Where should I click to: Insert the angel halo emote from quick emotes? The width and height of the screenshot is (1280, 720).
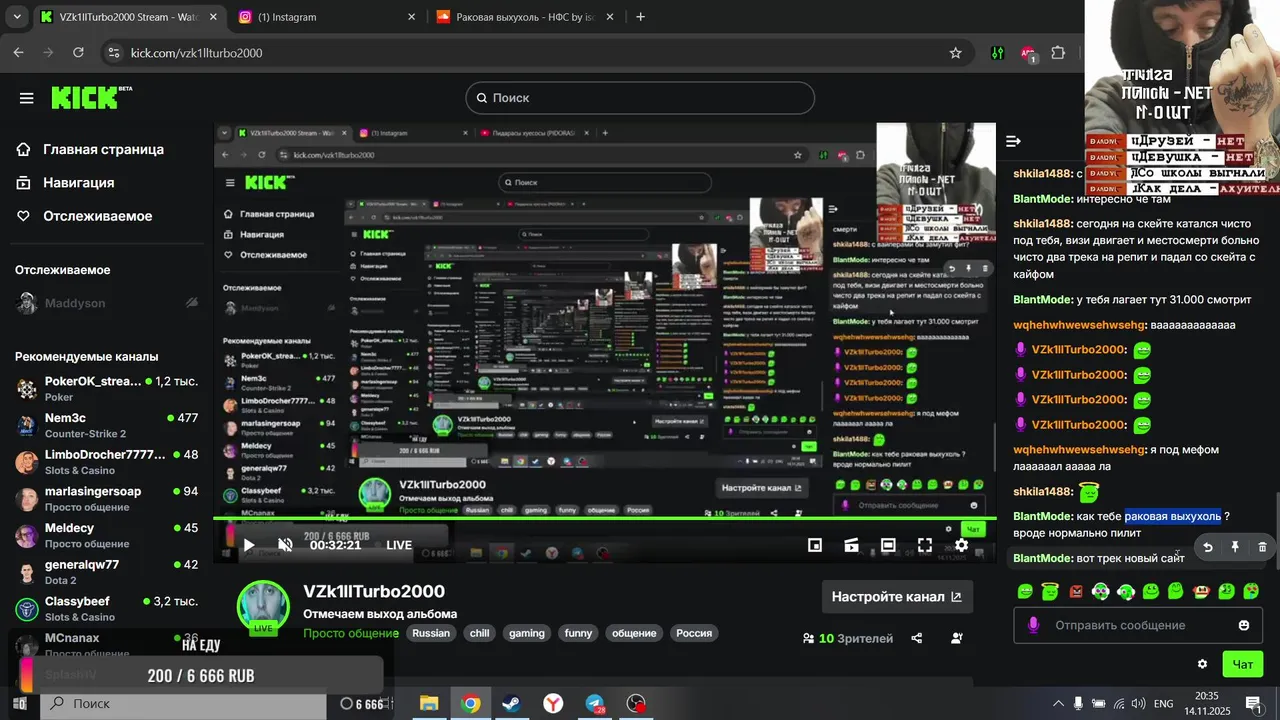[1050, 591]
